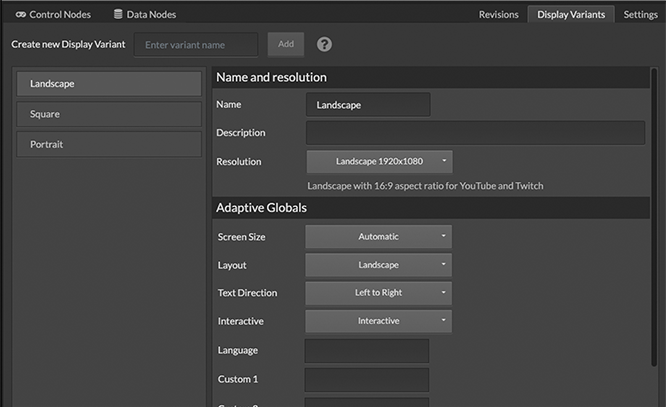
Task: Click the Custom 1 label
Action: (x=238, y=379)
